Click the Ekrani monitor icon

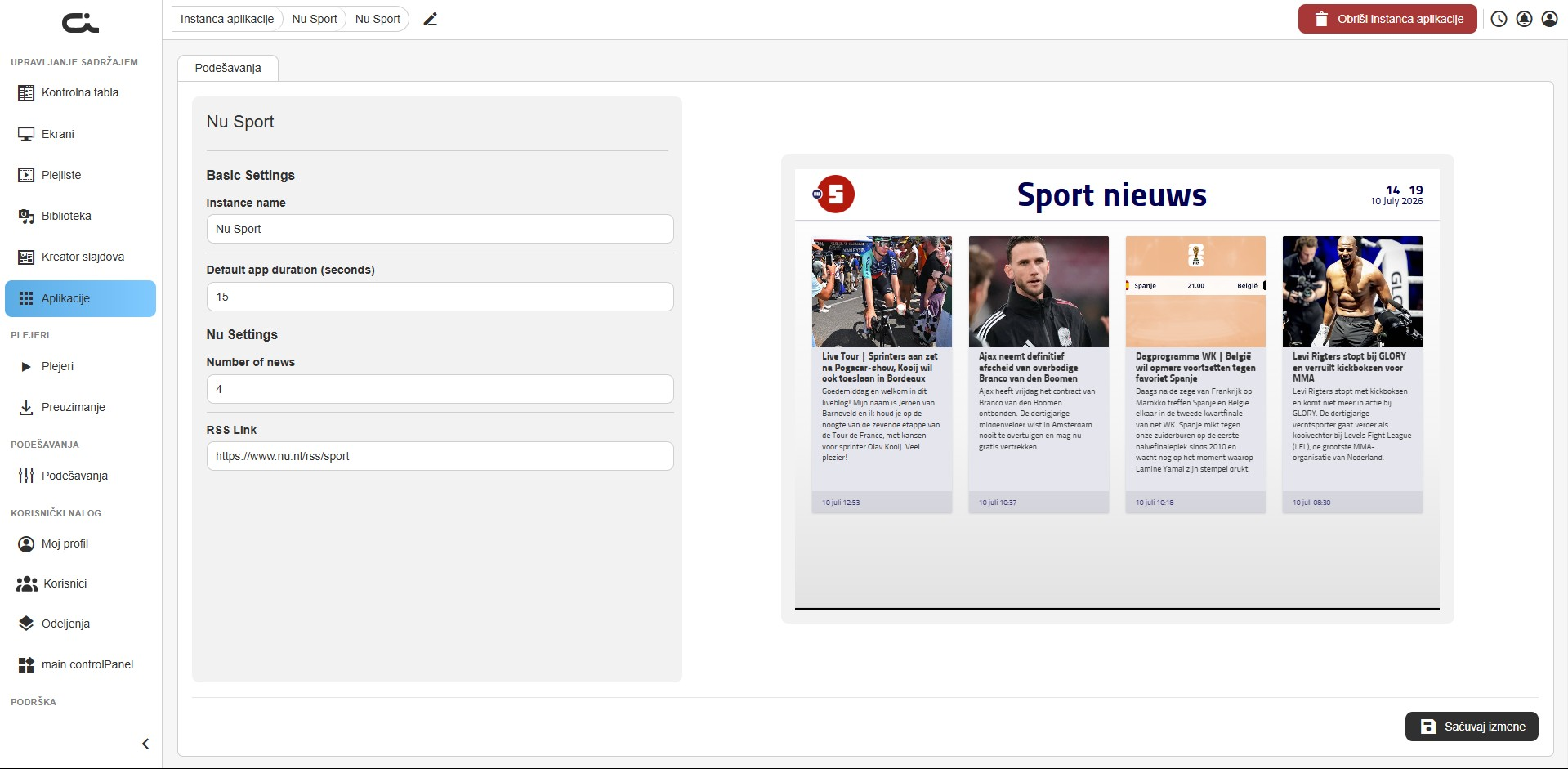[26, 134]
